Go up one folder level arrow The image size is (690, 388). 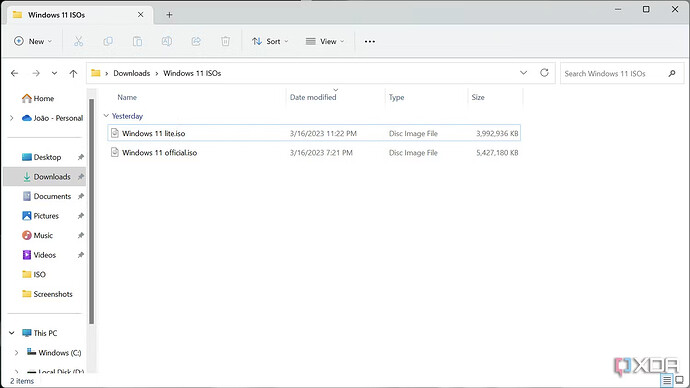(x=73, y=73)
